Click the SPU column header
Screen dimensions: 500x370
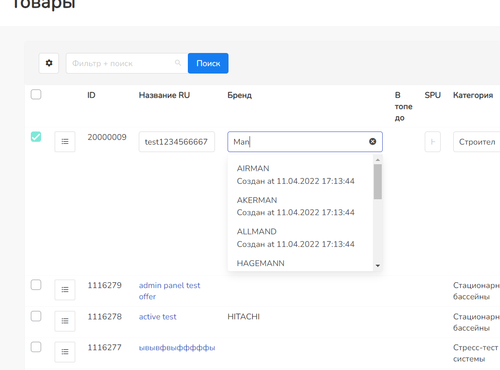tap(433, 95)
